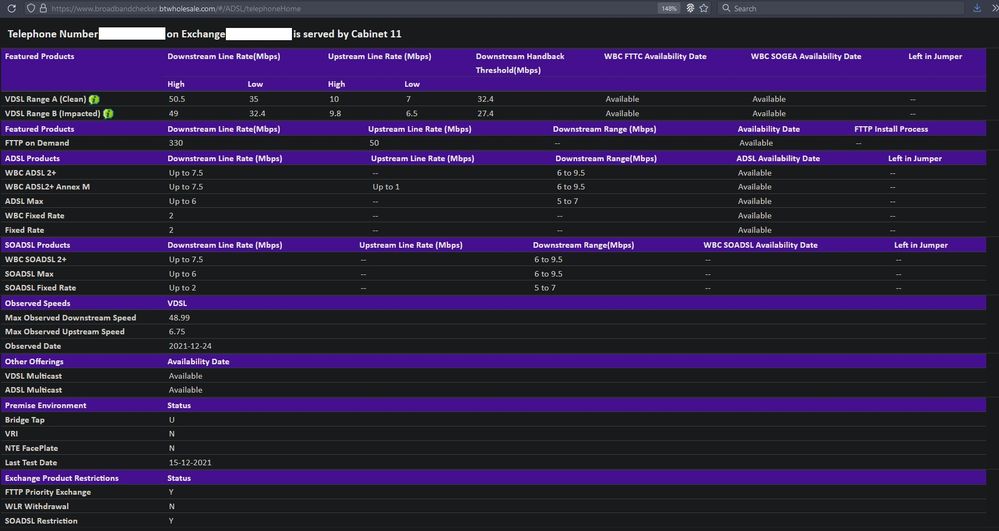Click the 'NTE FacePlate' row label
The image size is (999, 531).
click(31, 448)
